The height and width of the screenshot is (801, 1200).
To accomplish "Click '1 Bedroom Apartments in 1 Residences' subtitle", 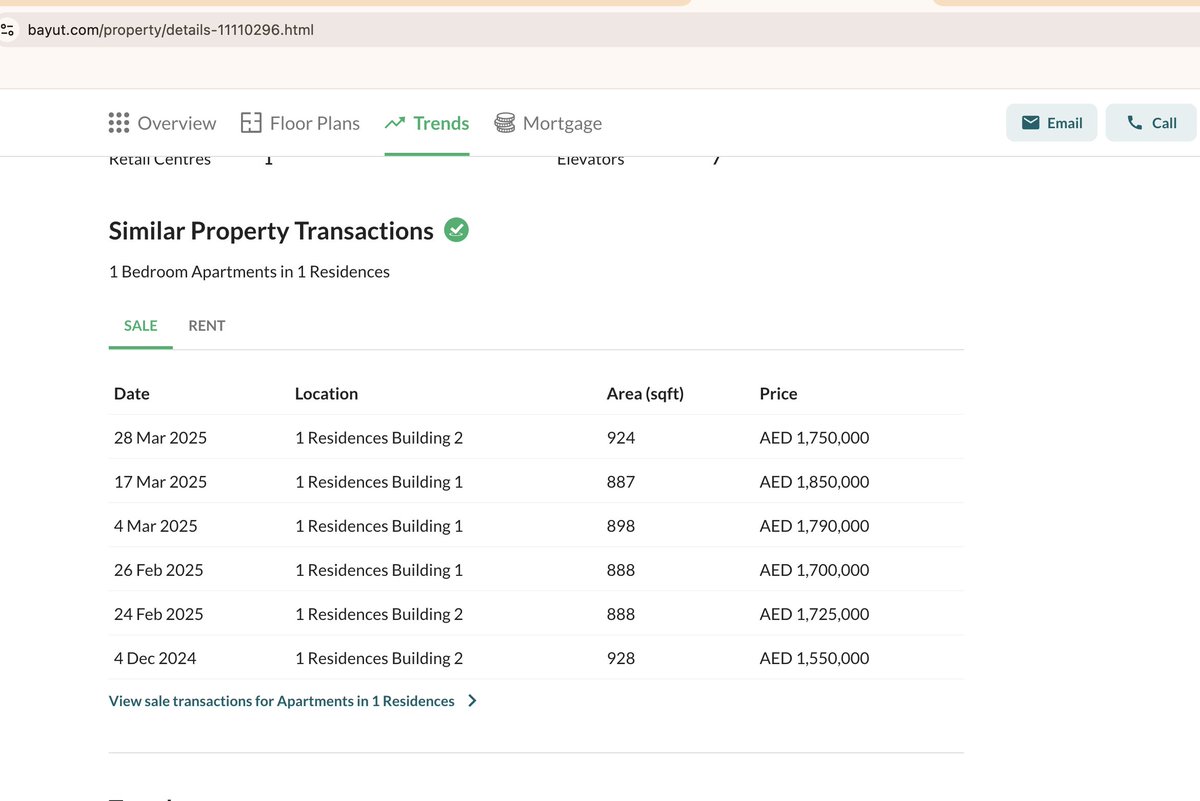I will point(249,272).
